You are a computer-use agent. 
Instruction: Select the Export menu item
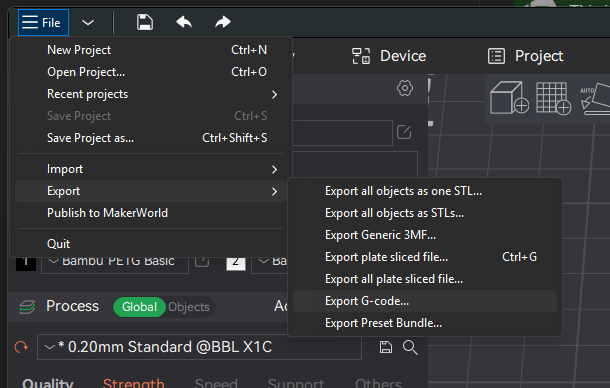(151, 191)
